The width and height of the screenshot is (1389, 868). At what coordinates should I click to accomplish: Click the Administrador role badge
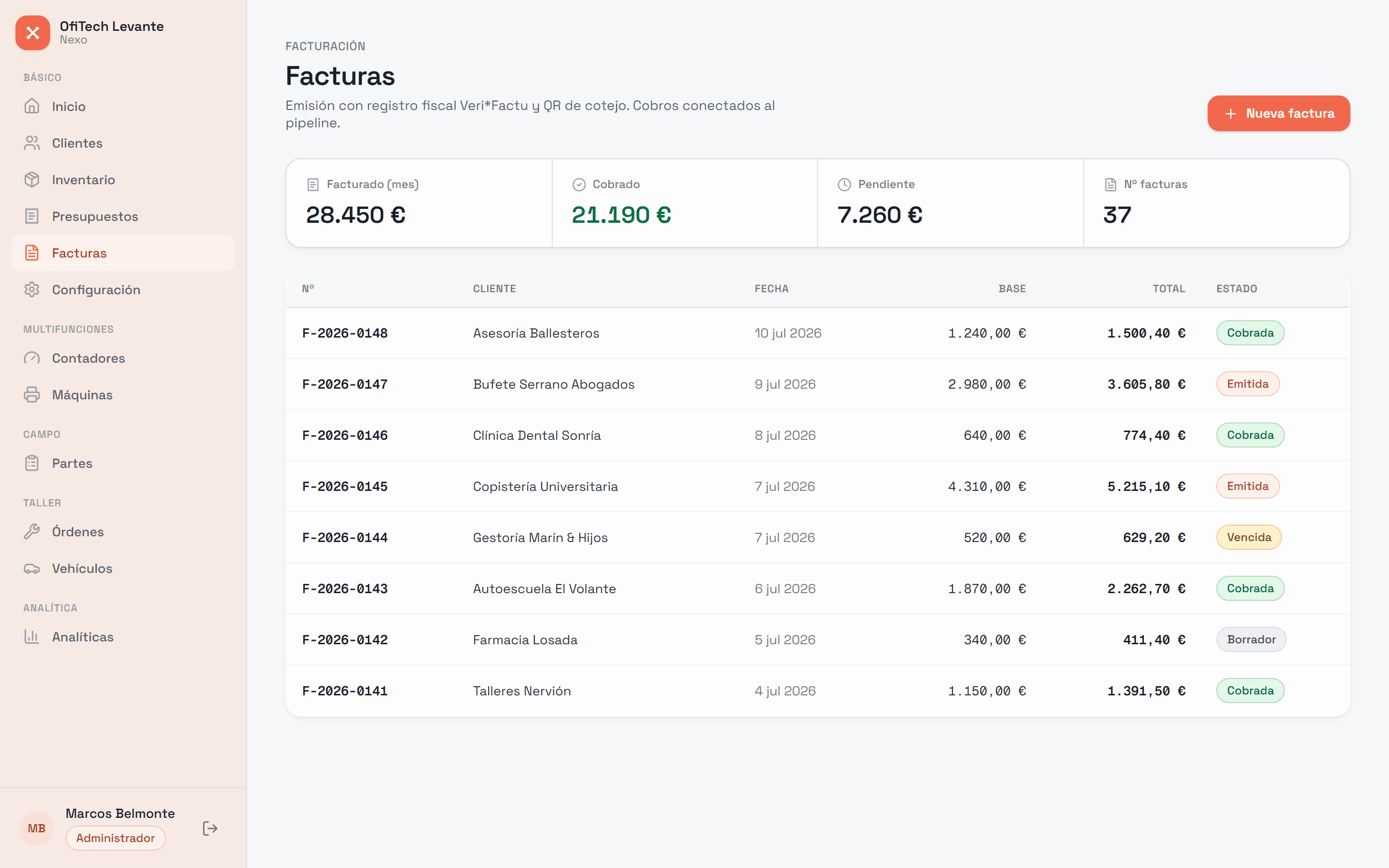[x=115, y=838]
